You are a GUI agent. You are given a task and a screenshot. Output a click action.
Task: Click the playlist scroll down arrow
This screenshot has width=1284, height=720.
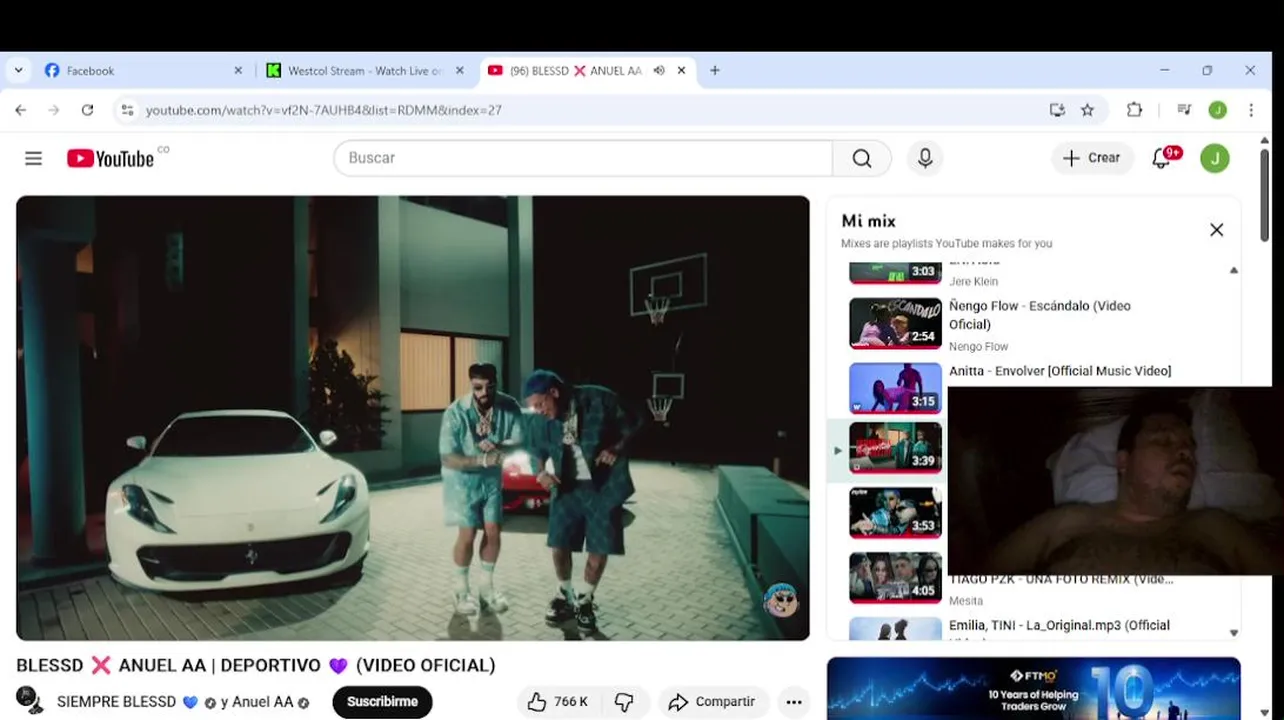coord(1233,633)
